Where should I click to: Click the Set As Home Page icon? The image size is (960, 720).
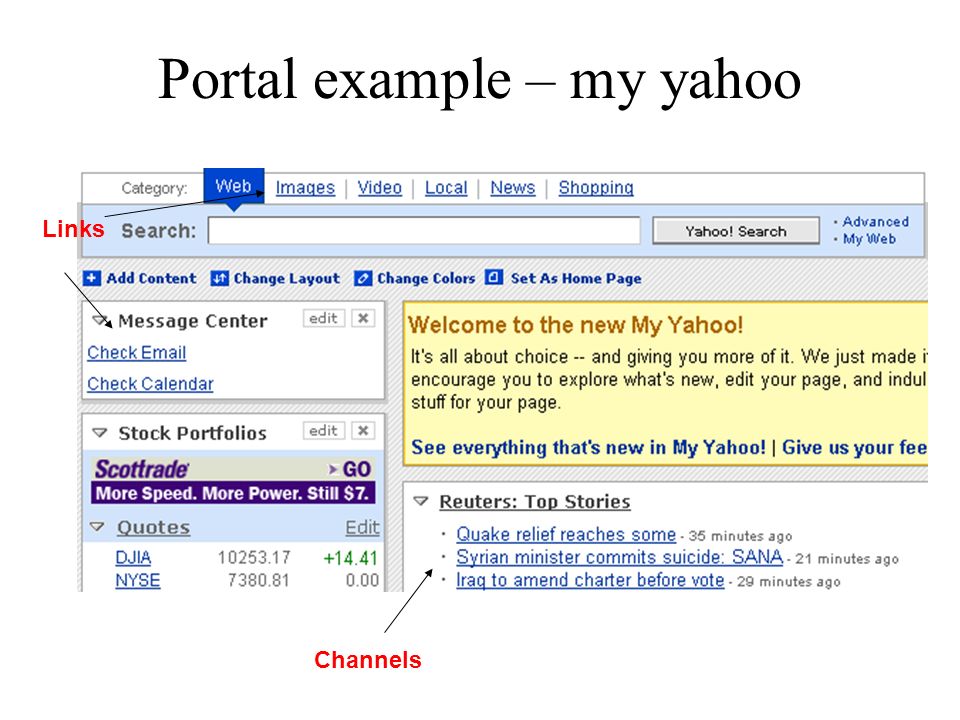[493, 277]
